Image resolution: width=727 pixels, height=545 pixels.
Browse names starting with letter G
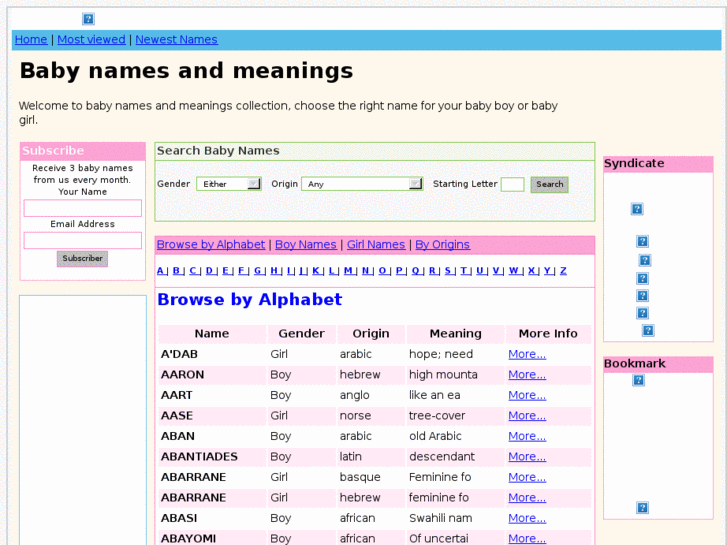click(x=258, y=270)
